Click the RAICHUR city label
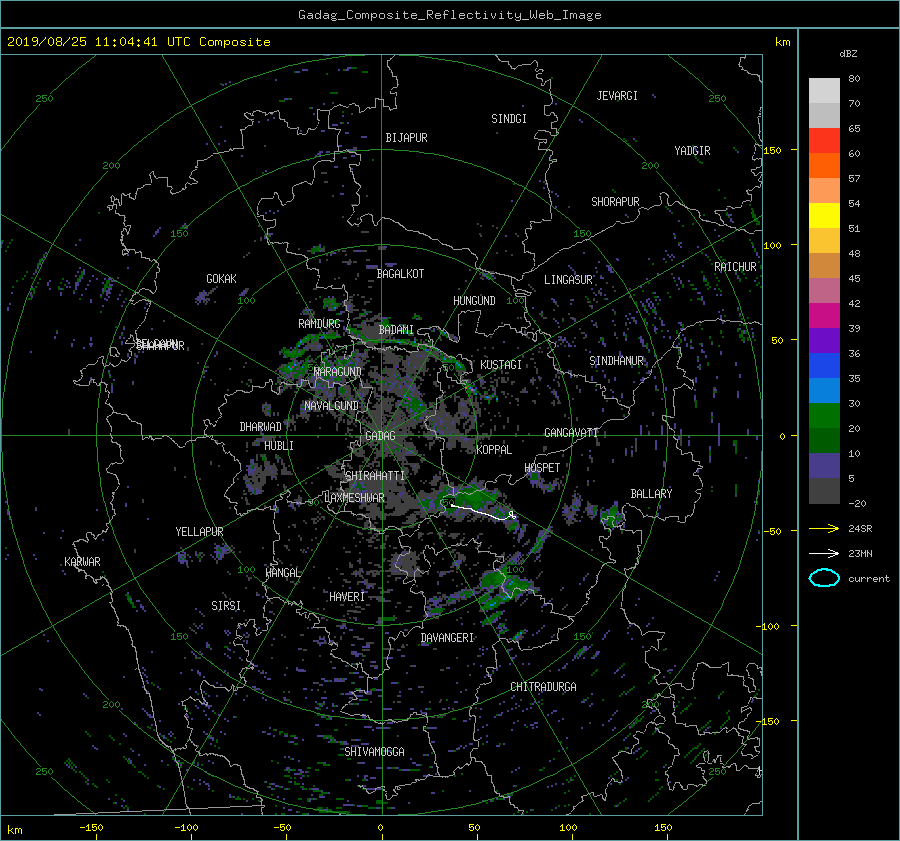The image size is (900, 841). [x=735, y=267]
